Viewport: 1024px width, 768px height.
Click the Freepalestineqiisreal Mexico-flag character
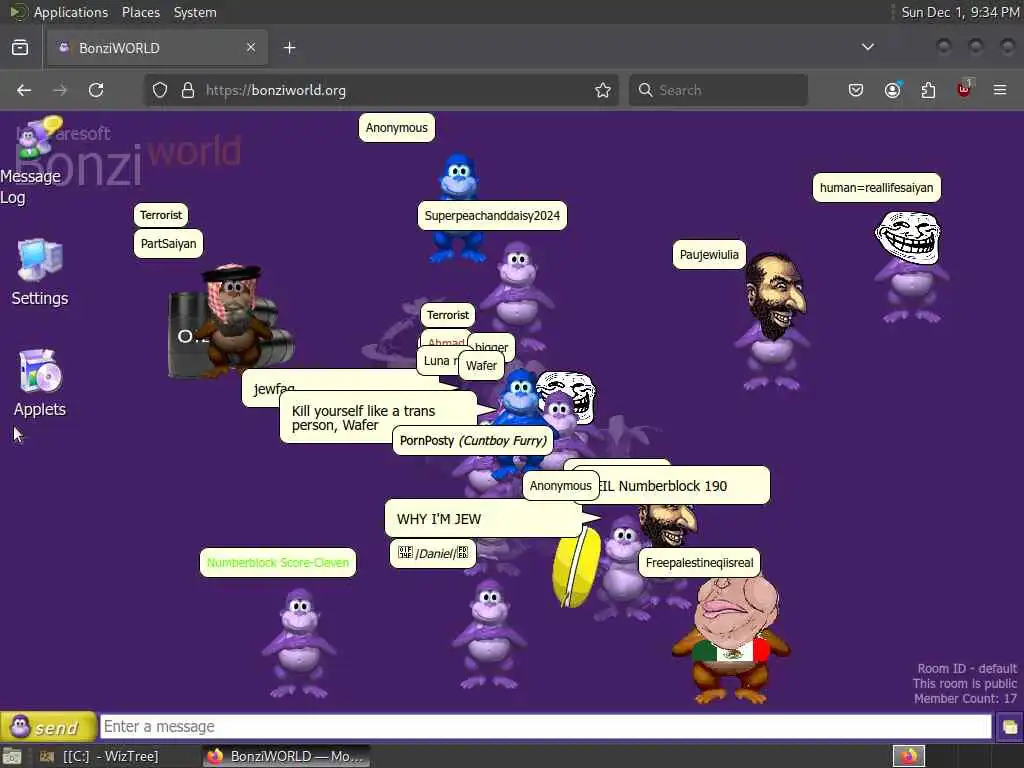point(733,640)
